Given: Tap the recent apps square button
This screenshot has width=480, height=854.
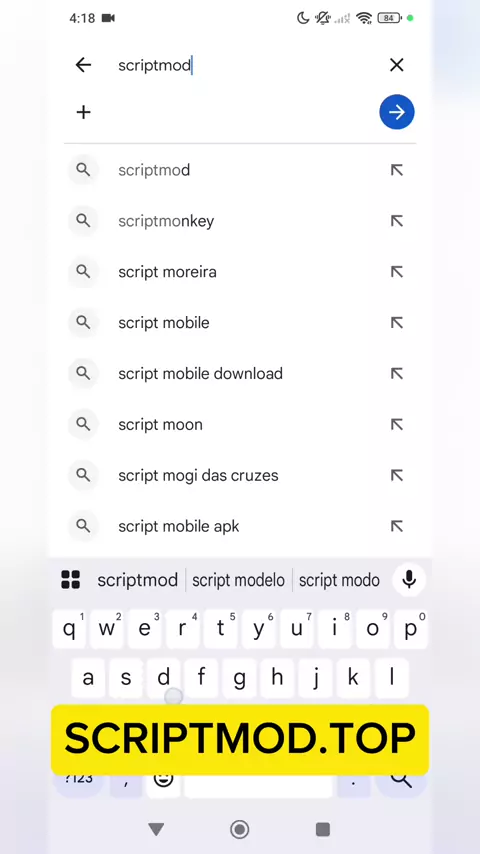Looking at the screenshot, I should click(323, 829).
